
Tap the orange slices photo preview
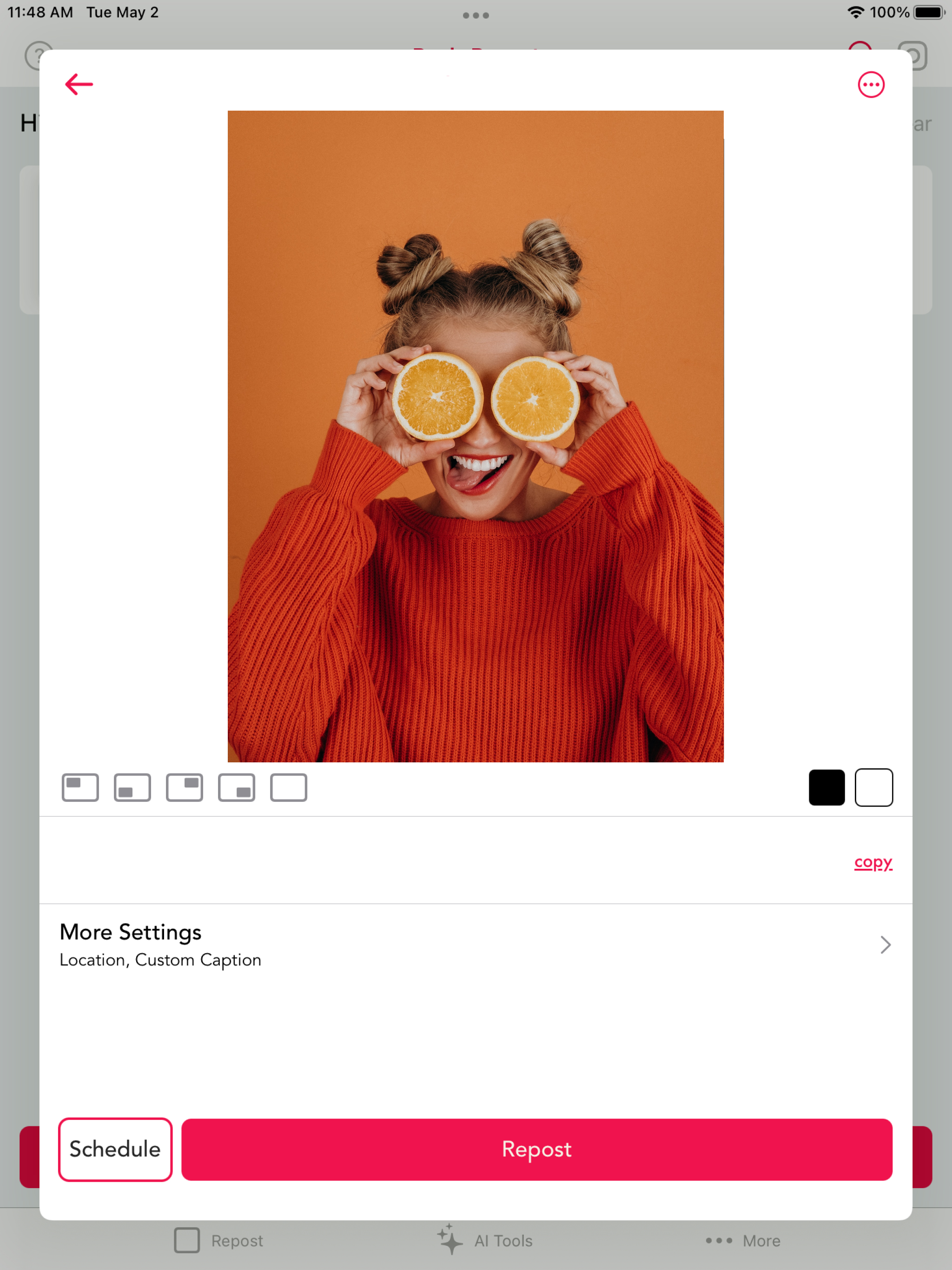pyautogui.click(x=476, y=437)
